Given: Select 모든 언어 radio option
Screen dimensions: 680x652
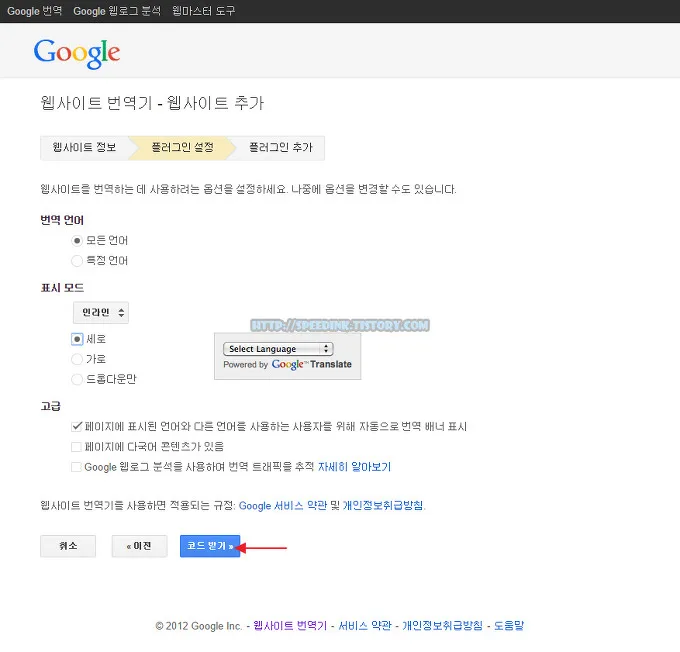Looking at the screenshot, I should 77,240.
